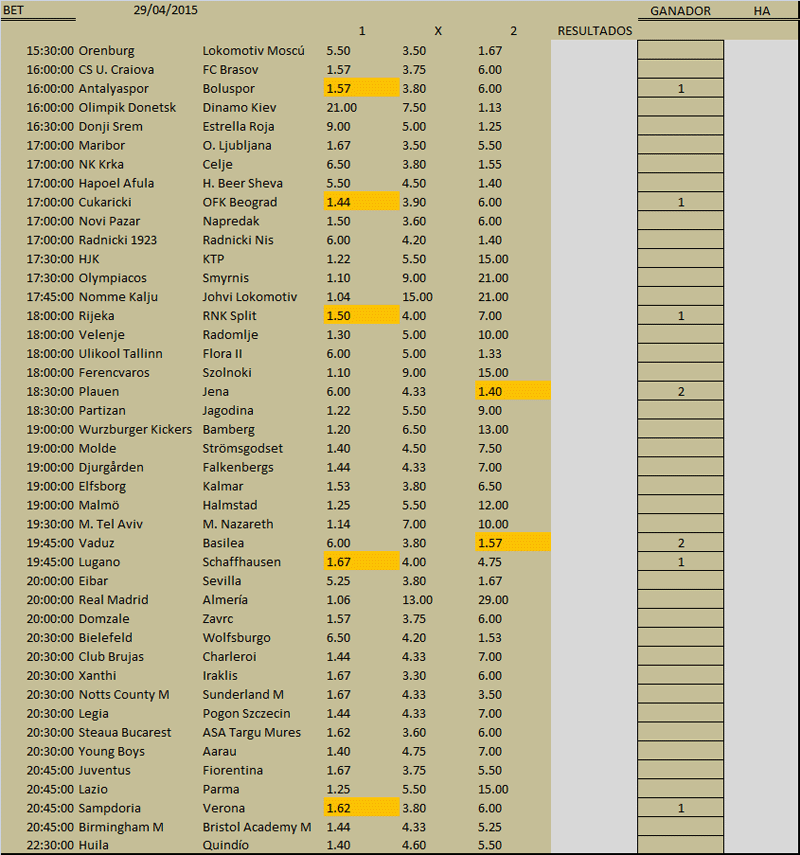Click the Lazio team cell
Image resolution: width=800 pixels, height=855 pixels.
(93, 790)
